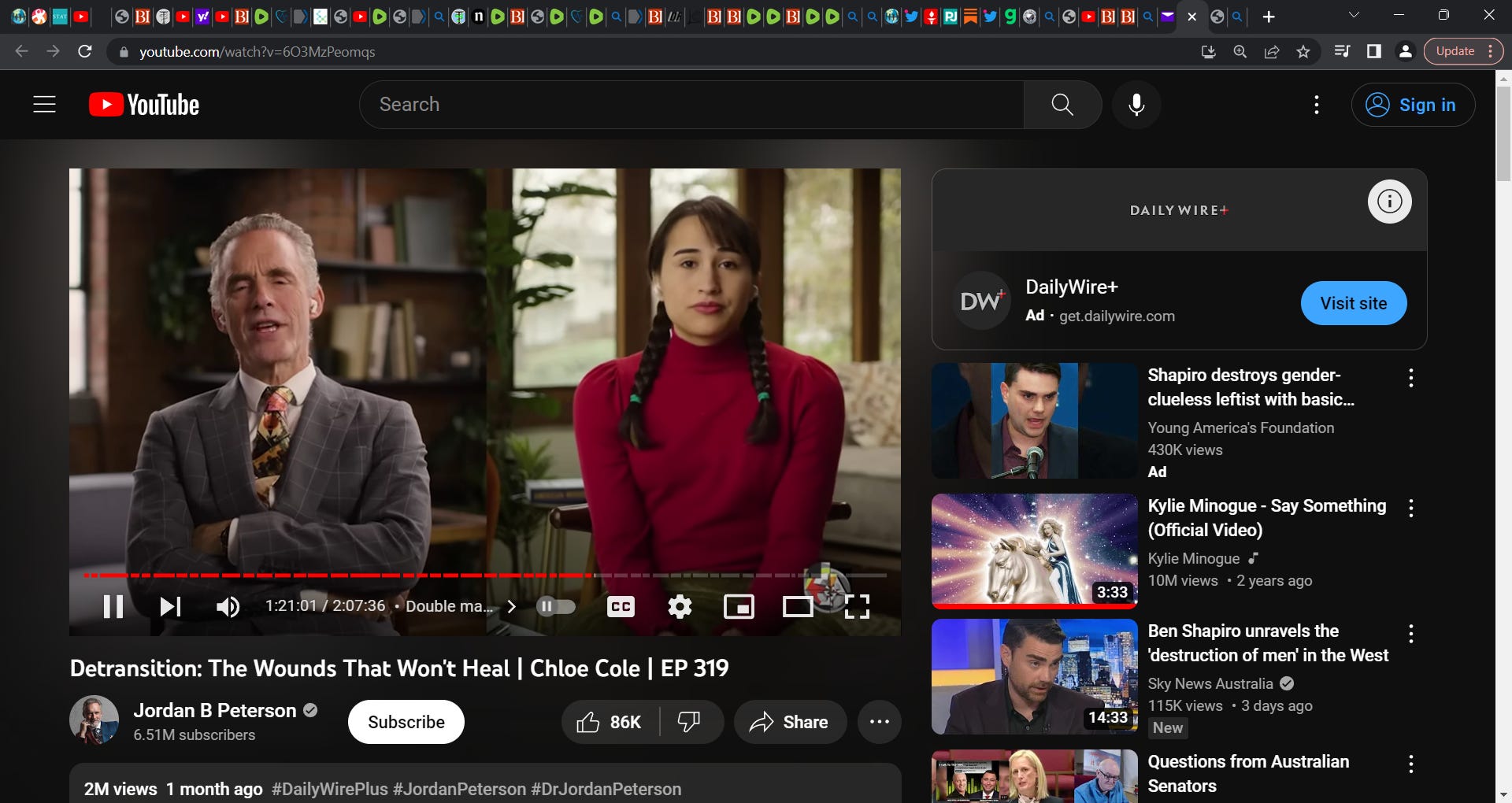Screen dimensions: 1512x803
Task: Subscribe to Jordan B Peterson
Action: coord(406,722)
